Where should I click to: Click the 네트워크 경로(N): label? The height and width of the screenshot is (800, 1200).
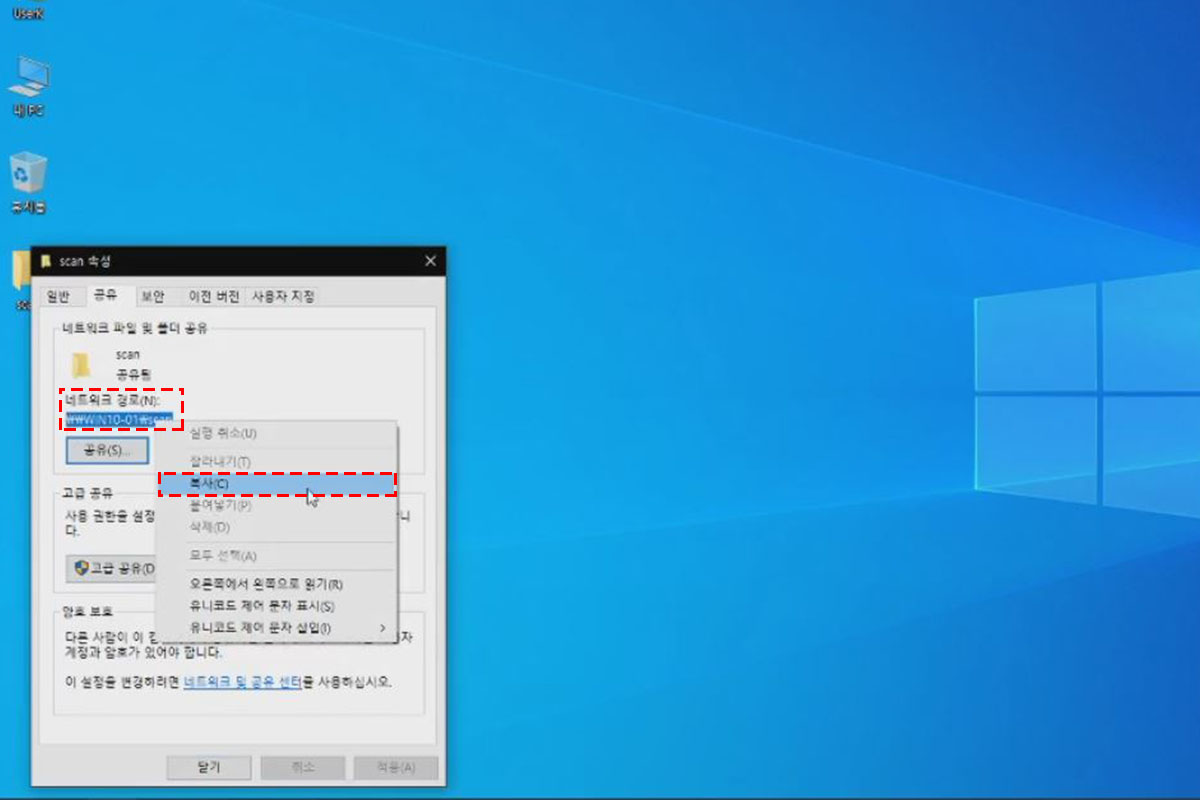(113, 401)
